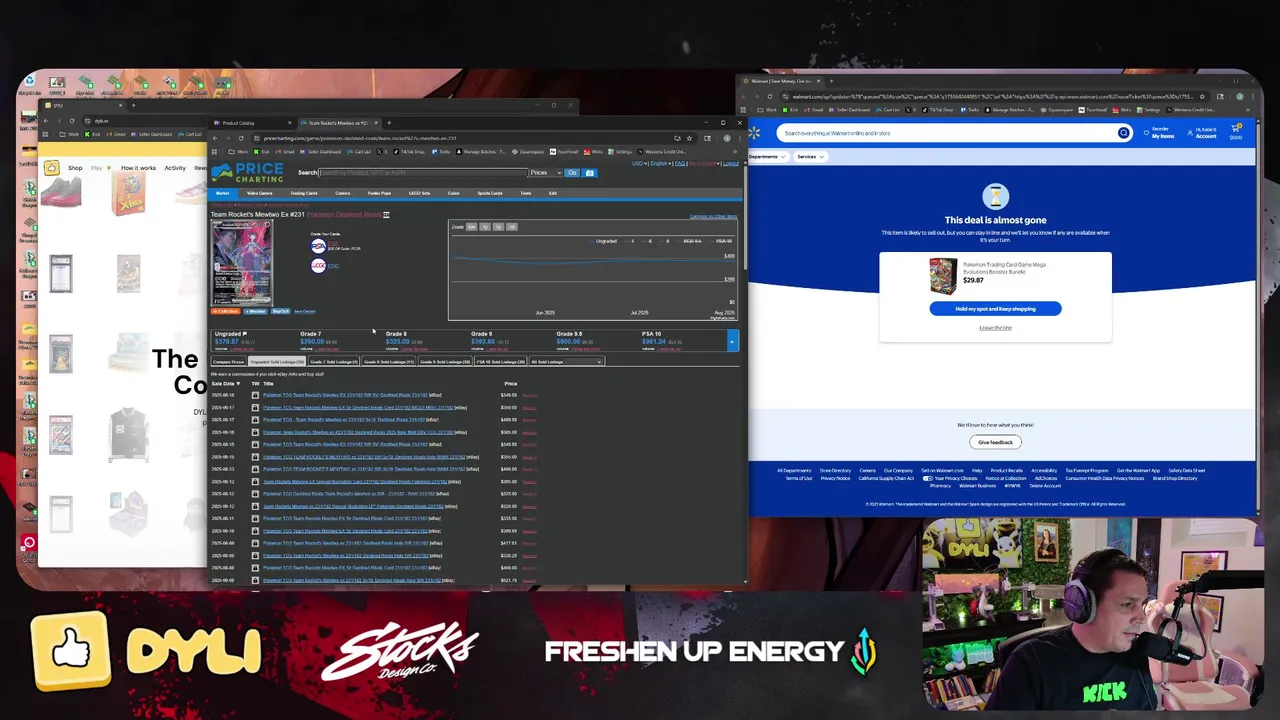Click the Walmart search magnifier button
This screenshot has height=720, width=1280.
click(1123, 133)
